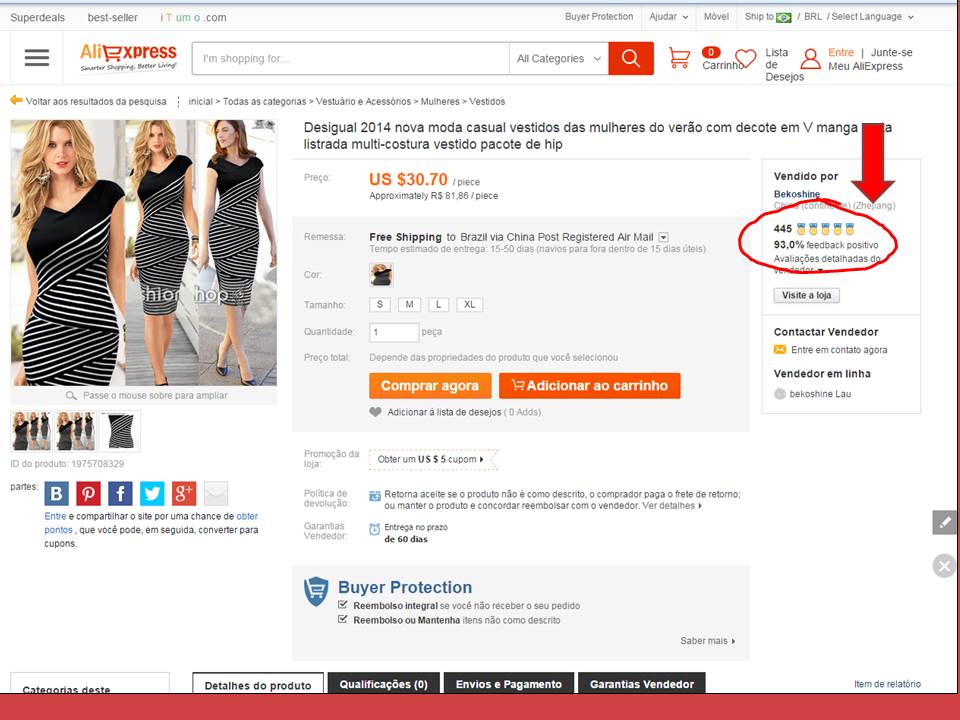Choose size XL option
Viewport: 960px width, 720px height.
coord(470,304)
